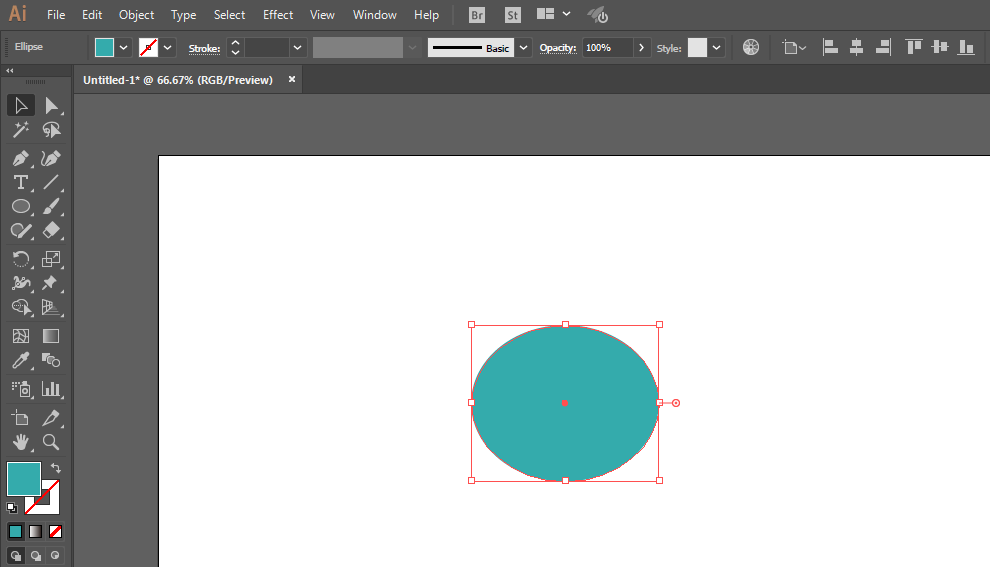Screen dimensions: 990x567
Task: Click Horizontal Align Left
Action: [x=830, y=47]
